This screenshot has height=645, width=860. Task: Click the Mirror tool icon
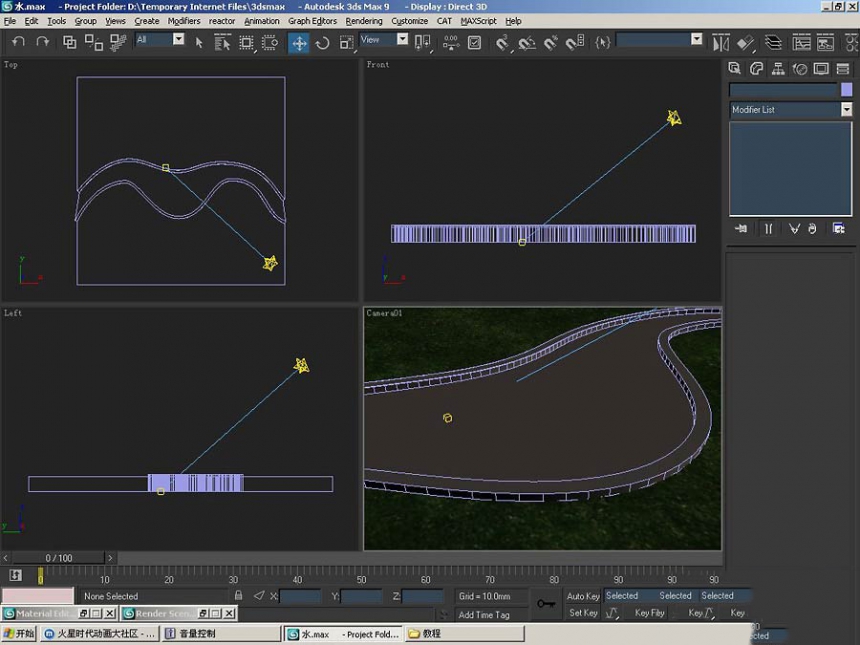pyautogui.click(x=721, y=43)
